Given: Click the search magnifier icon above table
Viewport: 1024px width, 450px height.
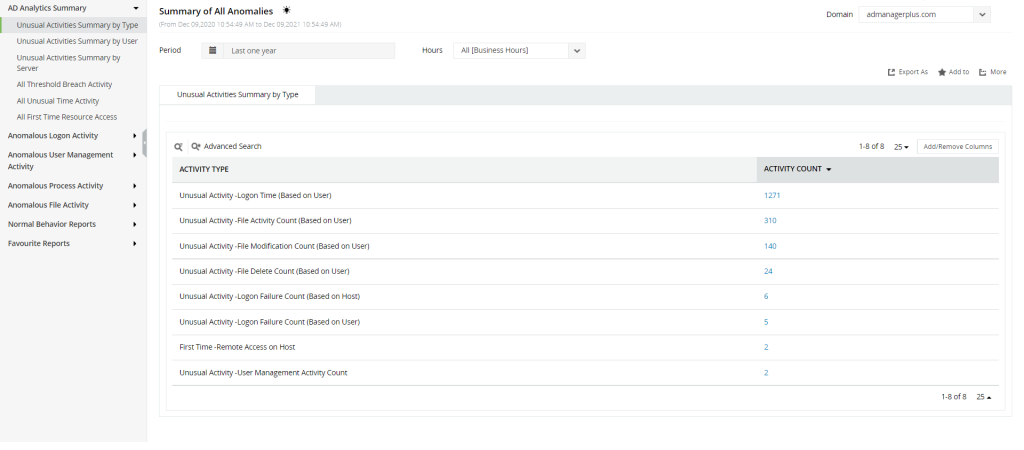Looking at the screenshot, I should point(178,146).
